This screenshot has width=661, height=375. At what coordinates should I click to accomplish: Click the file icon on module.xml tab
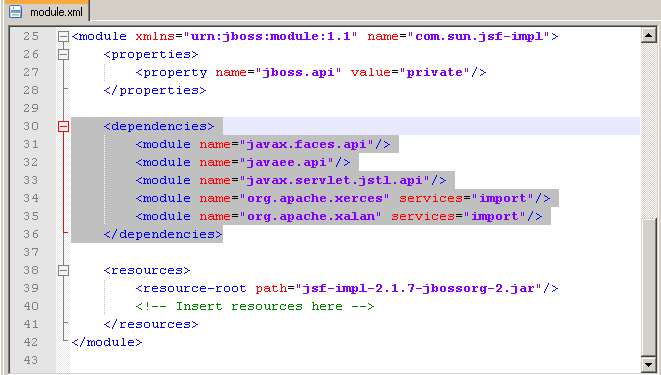click(16, 12)
